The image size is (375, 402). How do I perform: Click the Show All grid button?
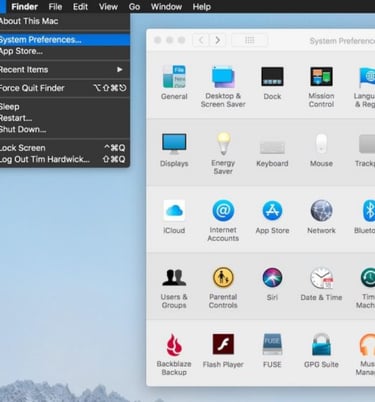[249, 40]
